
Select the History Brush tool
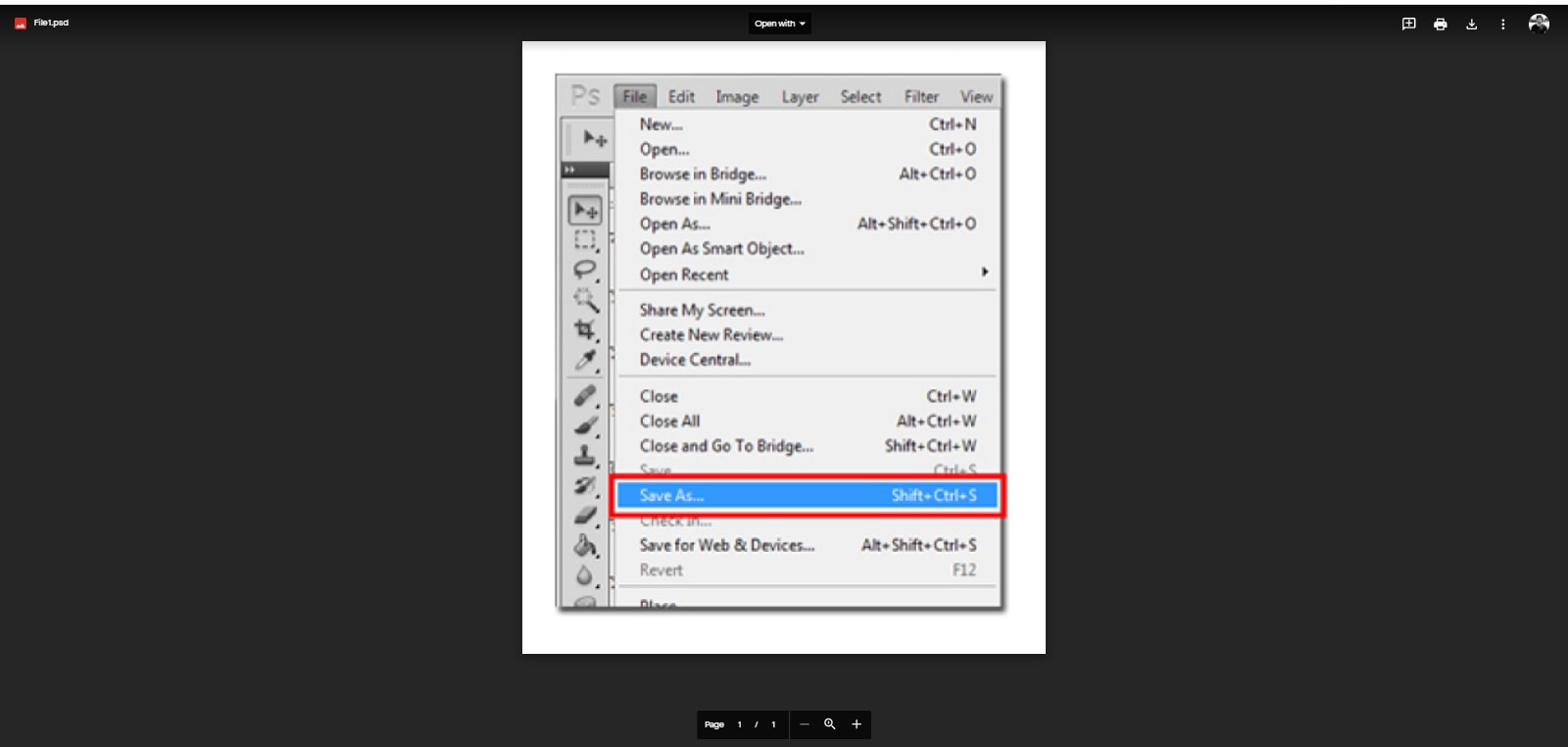[585, 485]
